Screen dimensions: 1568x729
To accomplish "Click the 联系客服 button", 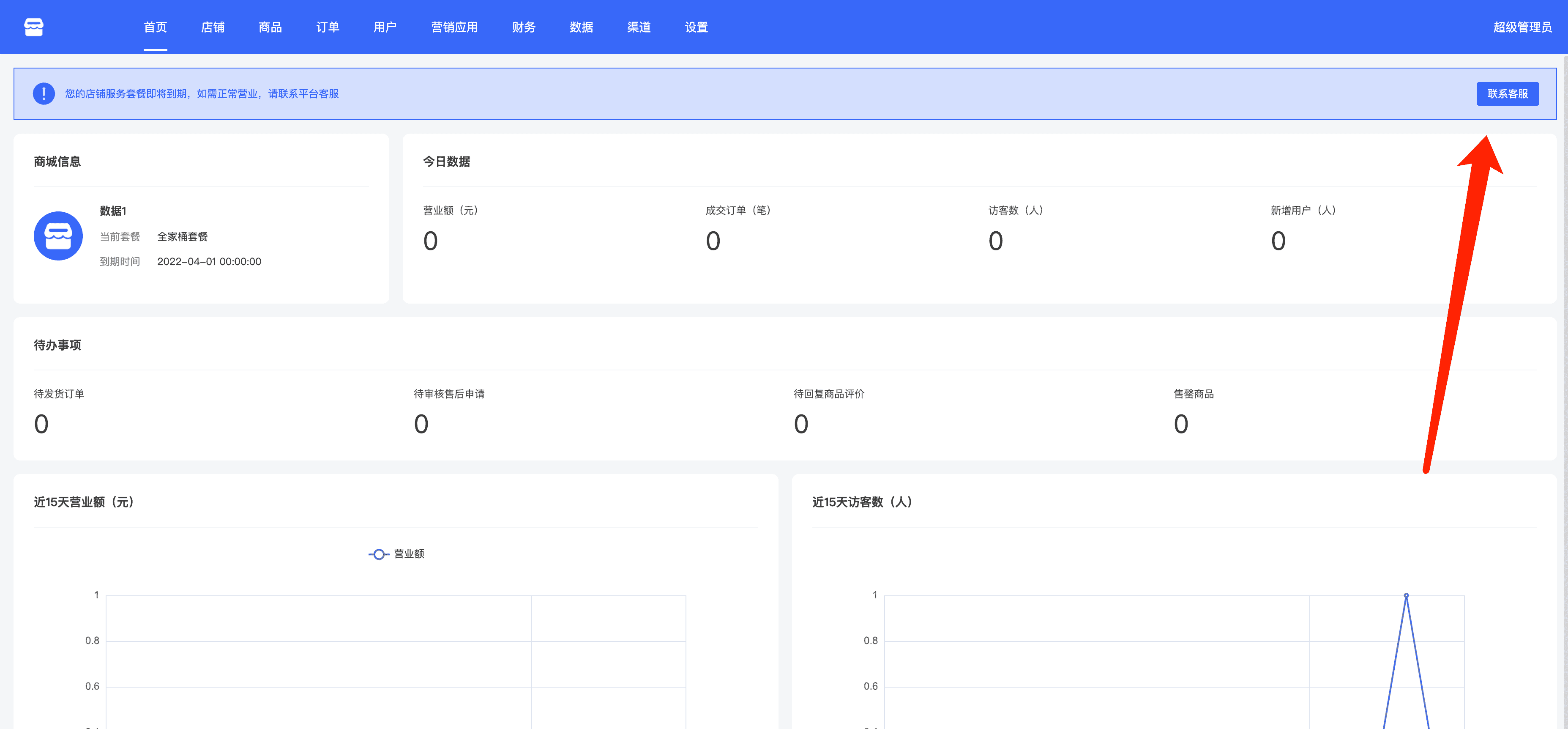I will (x=1507, y=94).
